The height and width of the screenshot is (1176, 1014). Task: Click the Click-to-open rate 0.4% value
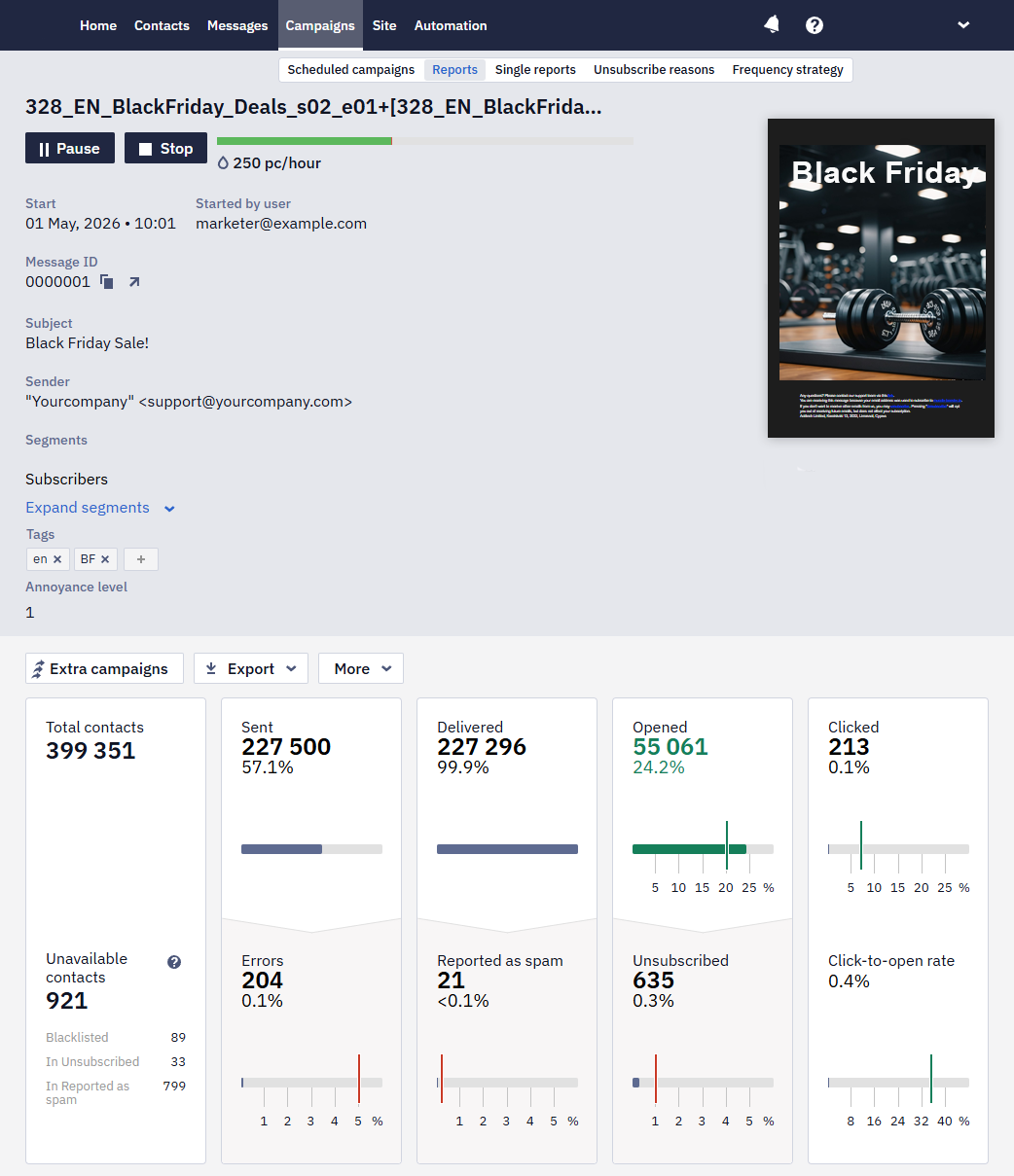[x=849, y=981]
